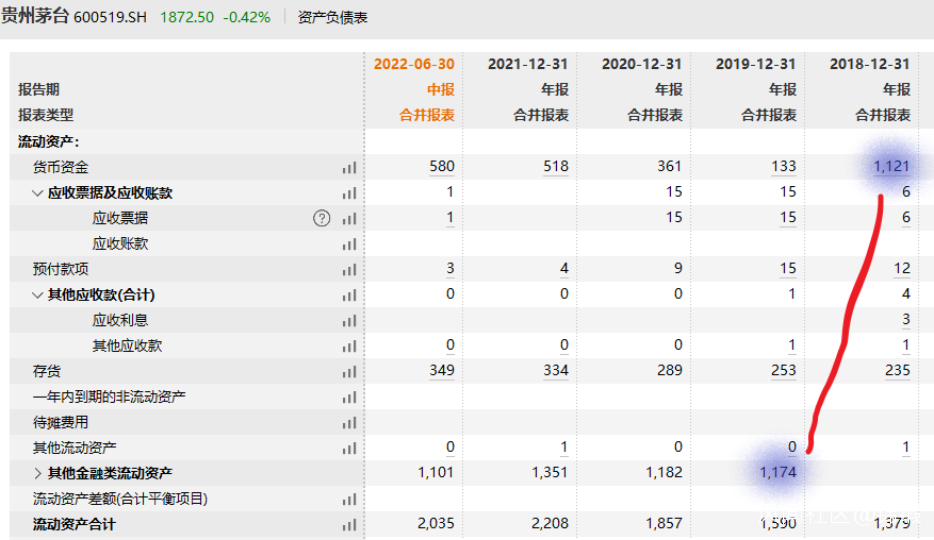Screen dimensions: 934x540
Task: Click the help question mark beside 应收票据
Action: tap(322, 219)
